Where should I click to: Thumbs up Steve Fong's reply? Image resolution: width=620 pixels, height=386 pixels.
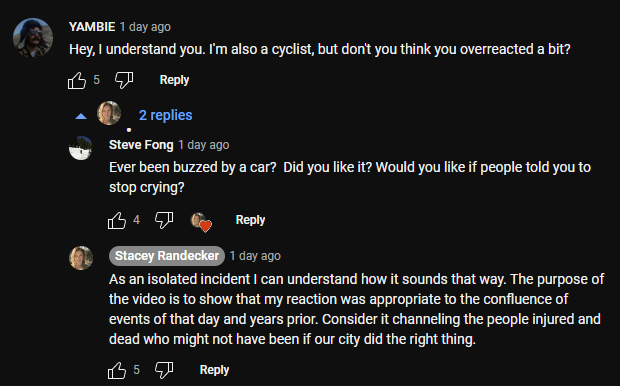tap(117, 220)
